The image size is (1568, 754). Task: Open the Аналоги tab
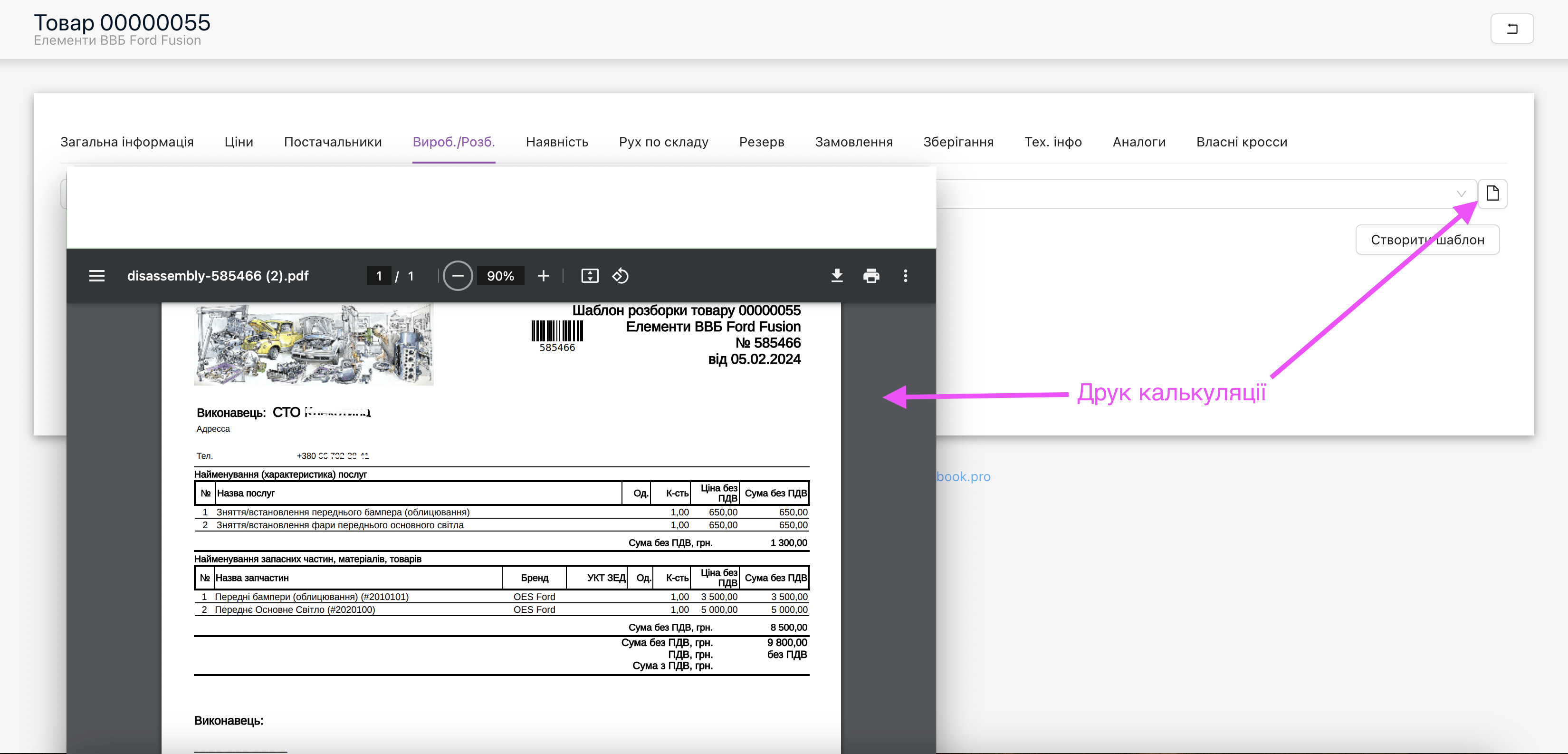(x=1138, y=142)
